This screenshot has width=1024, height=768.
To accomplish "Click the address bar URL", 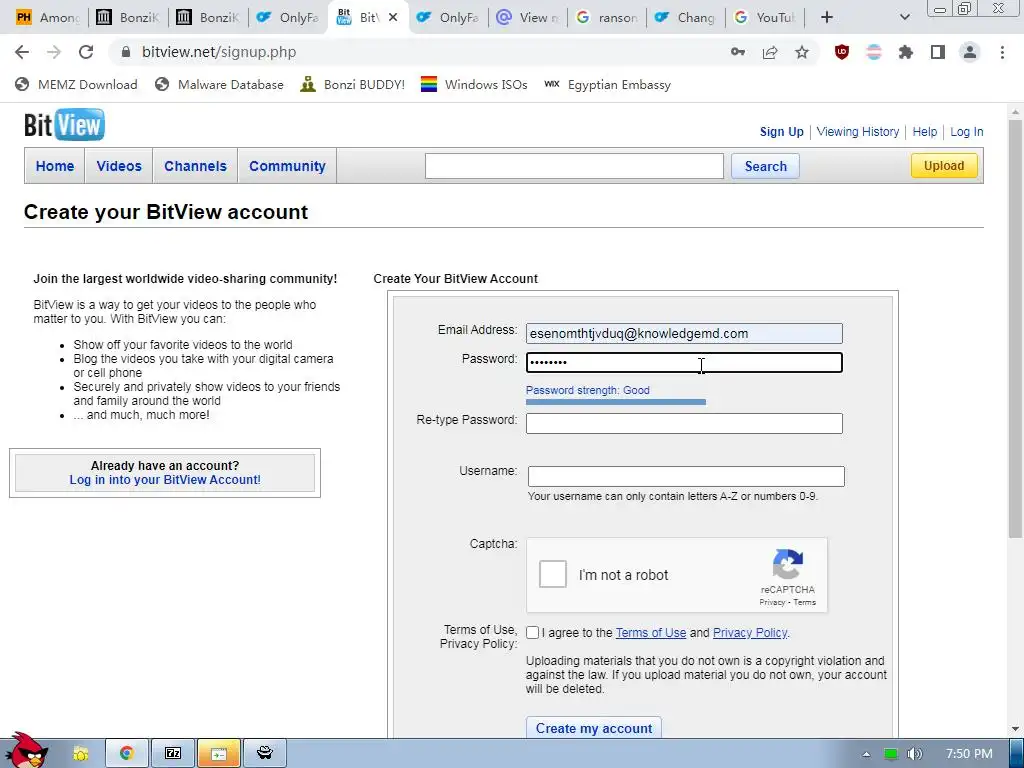I will pyautogui.click(x=219, y=52).
